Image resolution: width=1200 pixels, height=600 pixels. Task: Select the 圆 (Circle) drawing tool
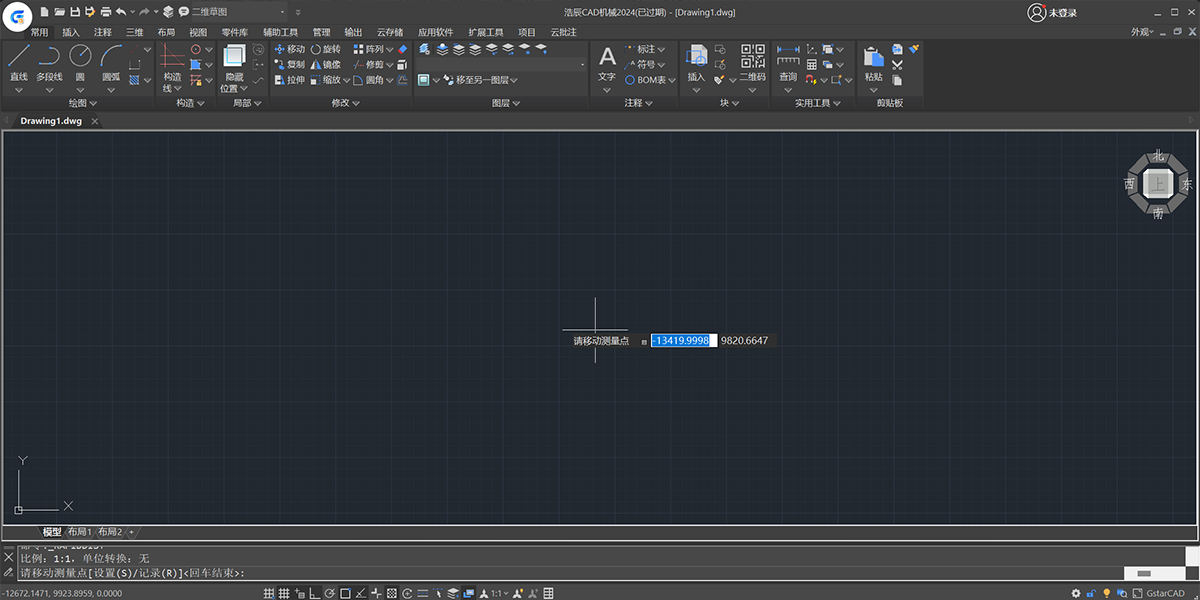79,57
